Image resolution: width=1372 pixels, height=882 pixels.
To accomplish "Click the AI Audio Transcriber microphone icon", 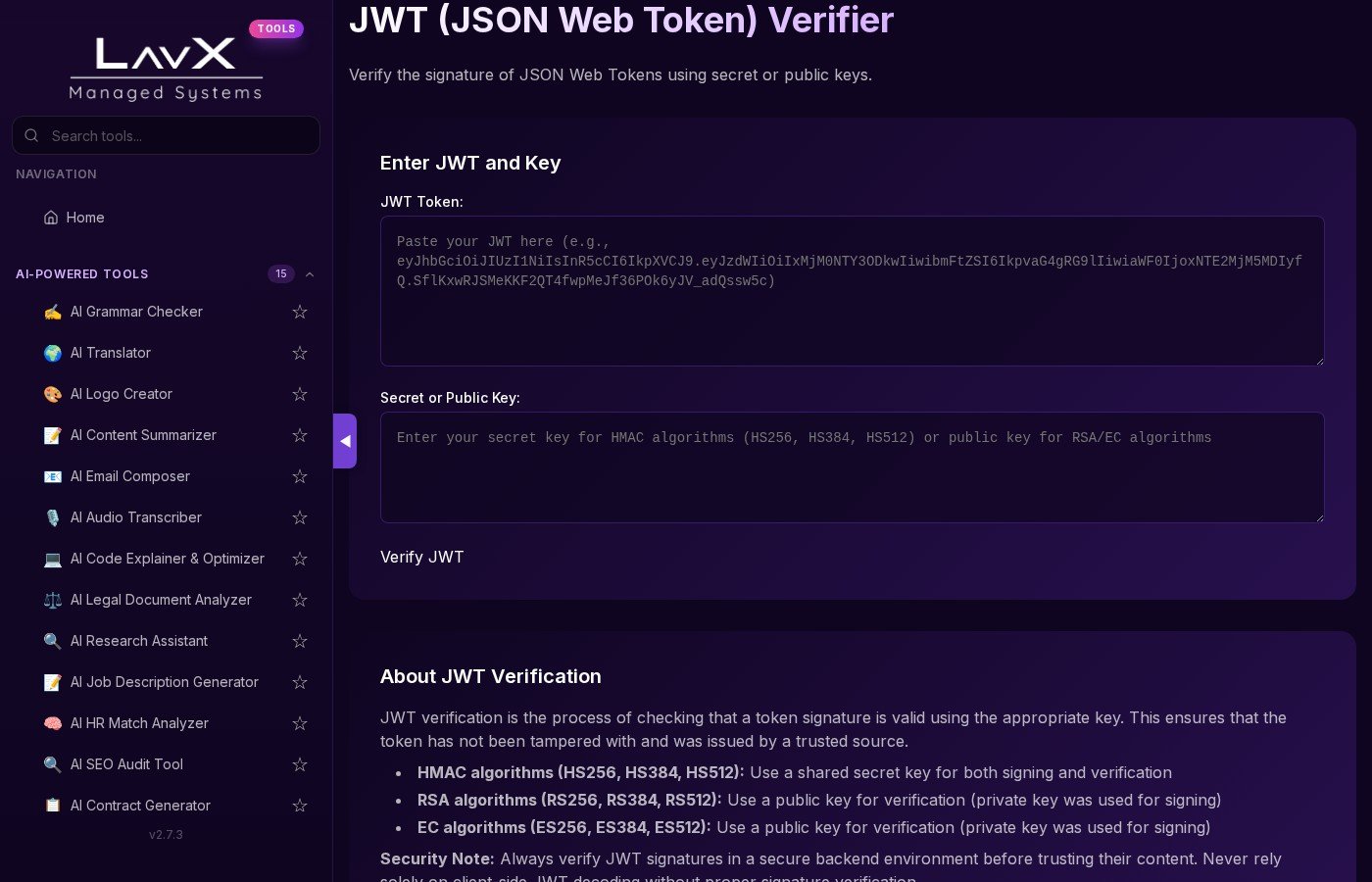I will click(53, 517).
